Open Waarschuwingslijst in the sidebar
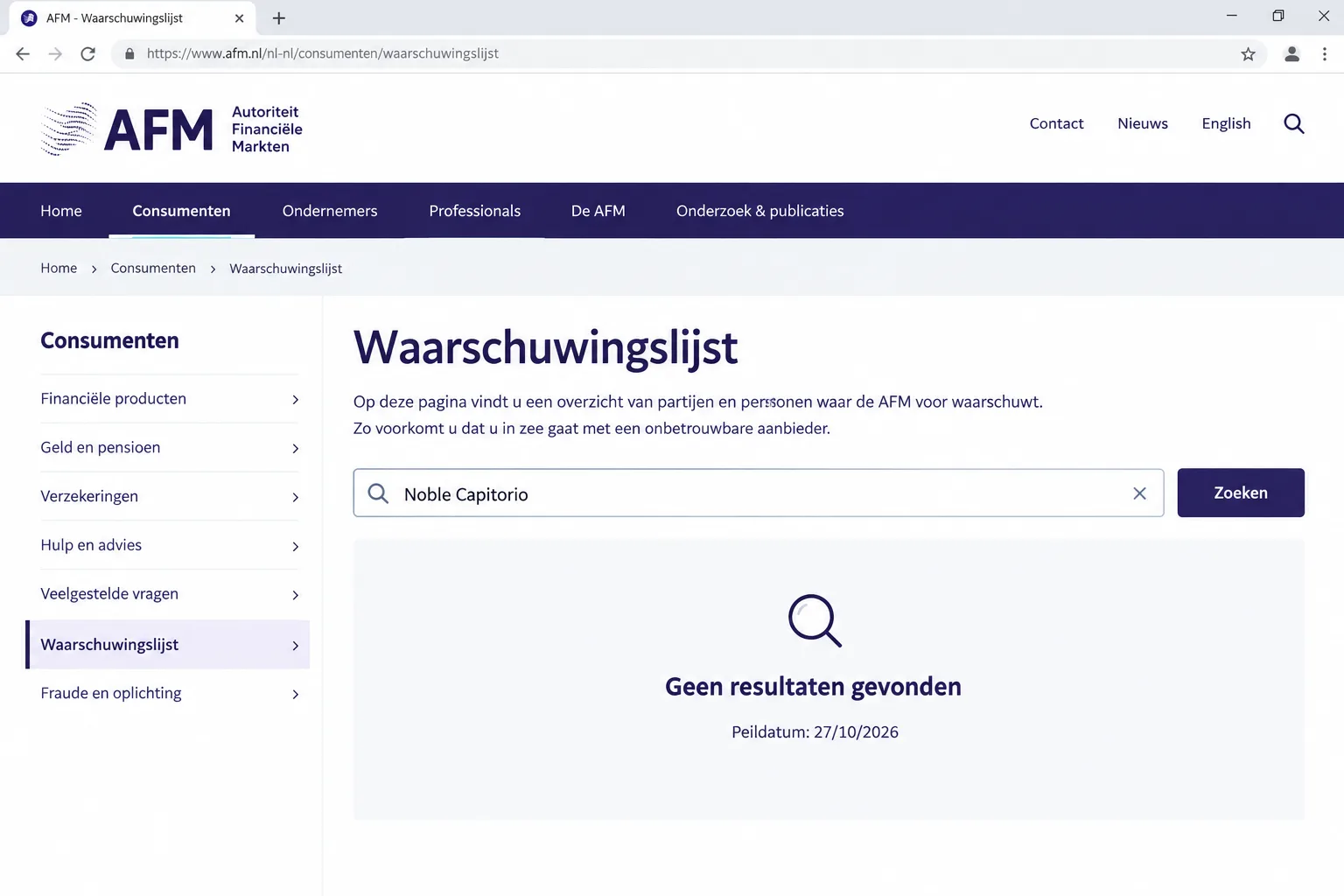 (168, 645)
